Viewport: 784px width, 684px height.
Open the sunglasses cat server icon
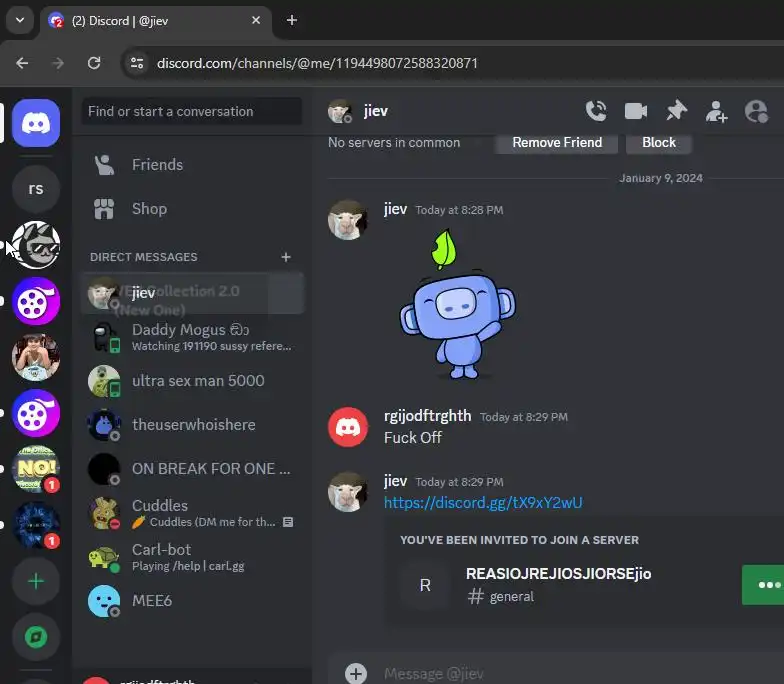[x=36, y=245]
